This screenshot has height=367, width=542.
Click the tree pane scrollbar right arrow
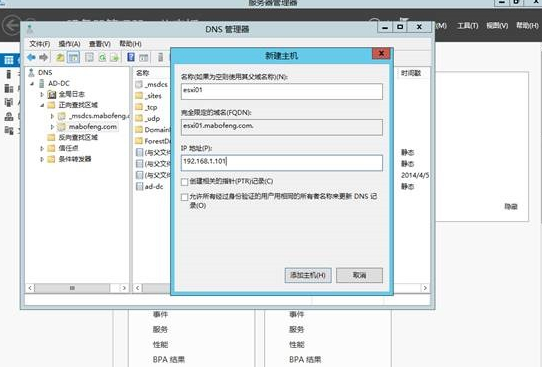click(124, 288)
